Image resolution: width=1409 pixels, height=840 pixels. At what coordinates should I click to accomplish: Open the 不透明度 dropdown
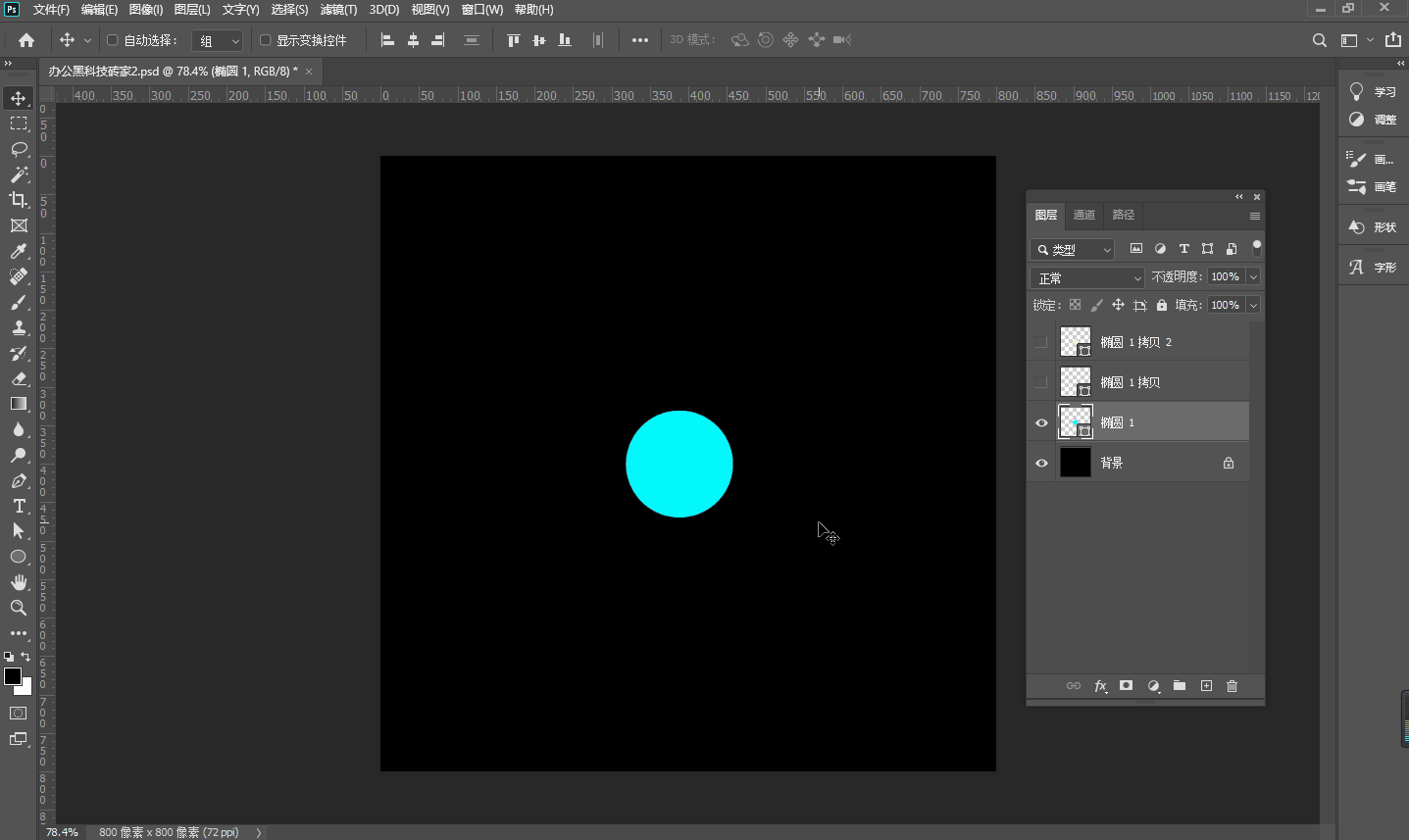(1251, 277)
